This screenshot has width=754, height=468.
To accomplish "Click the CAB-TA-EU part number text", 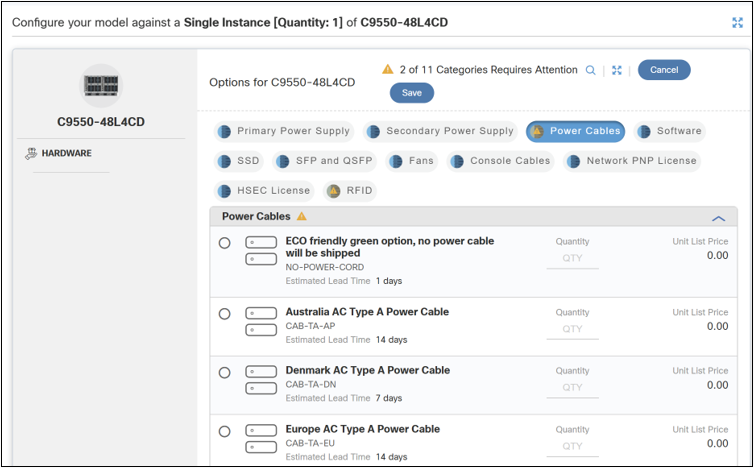I will (x=310, y=443).
